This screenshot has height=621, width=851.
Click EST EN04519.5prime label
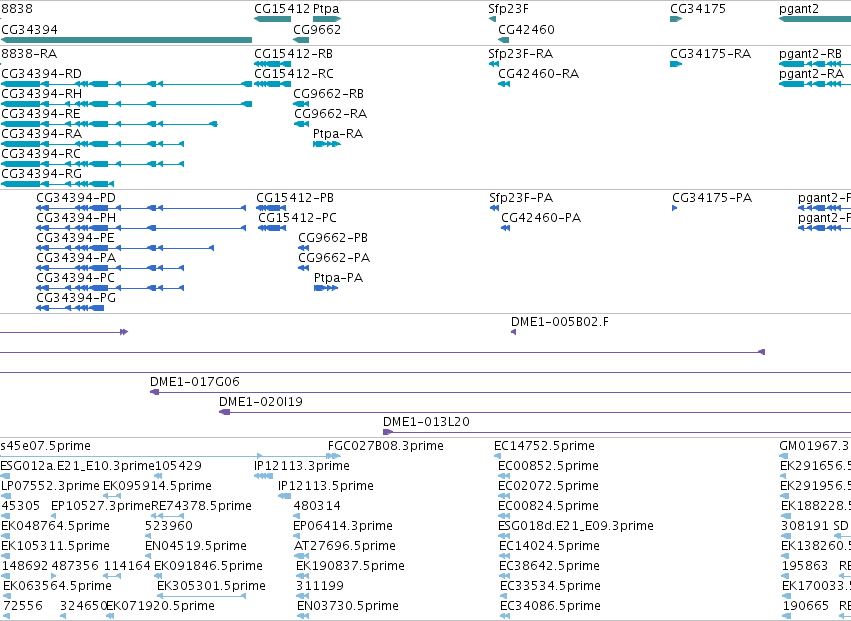[196, 546]
